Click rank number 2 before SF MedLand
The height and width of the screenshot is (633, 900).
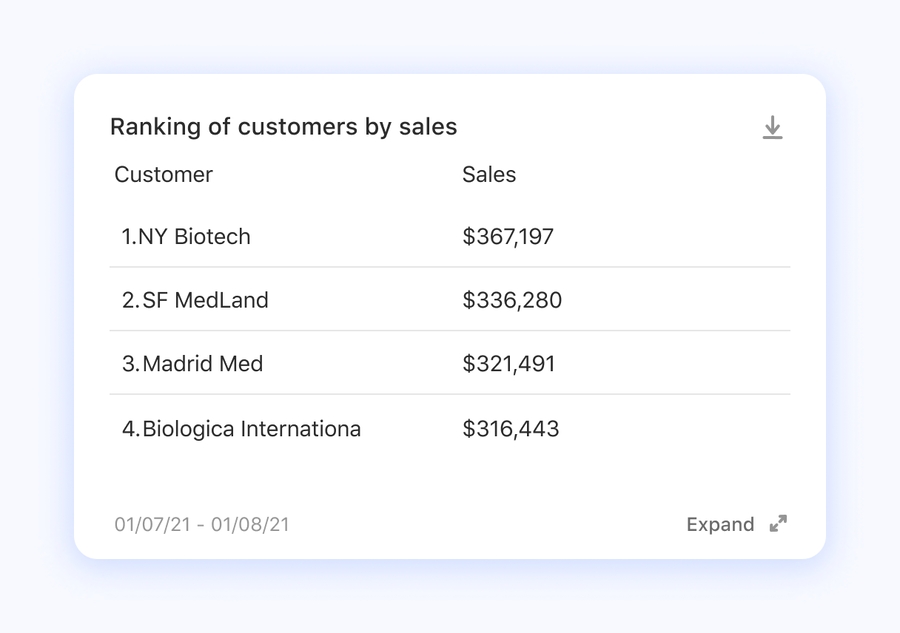coord(129,300)
